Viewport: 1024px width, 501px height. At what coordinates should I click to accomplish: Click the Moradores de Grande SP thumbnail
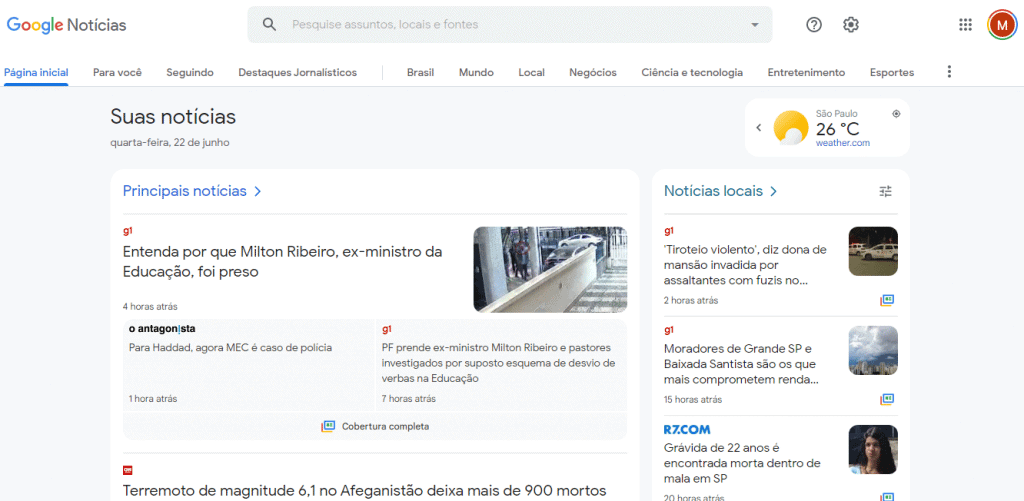(x=873, y=351)
